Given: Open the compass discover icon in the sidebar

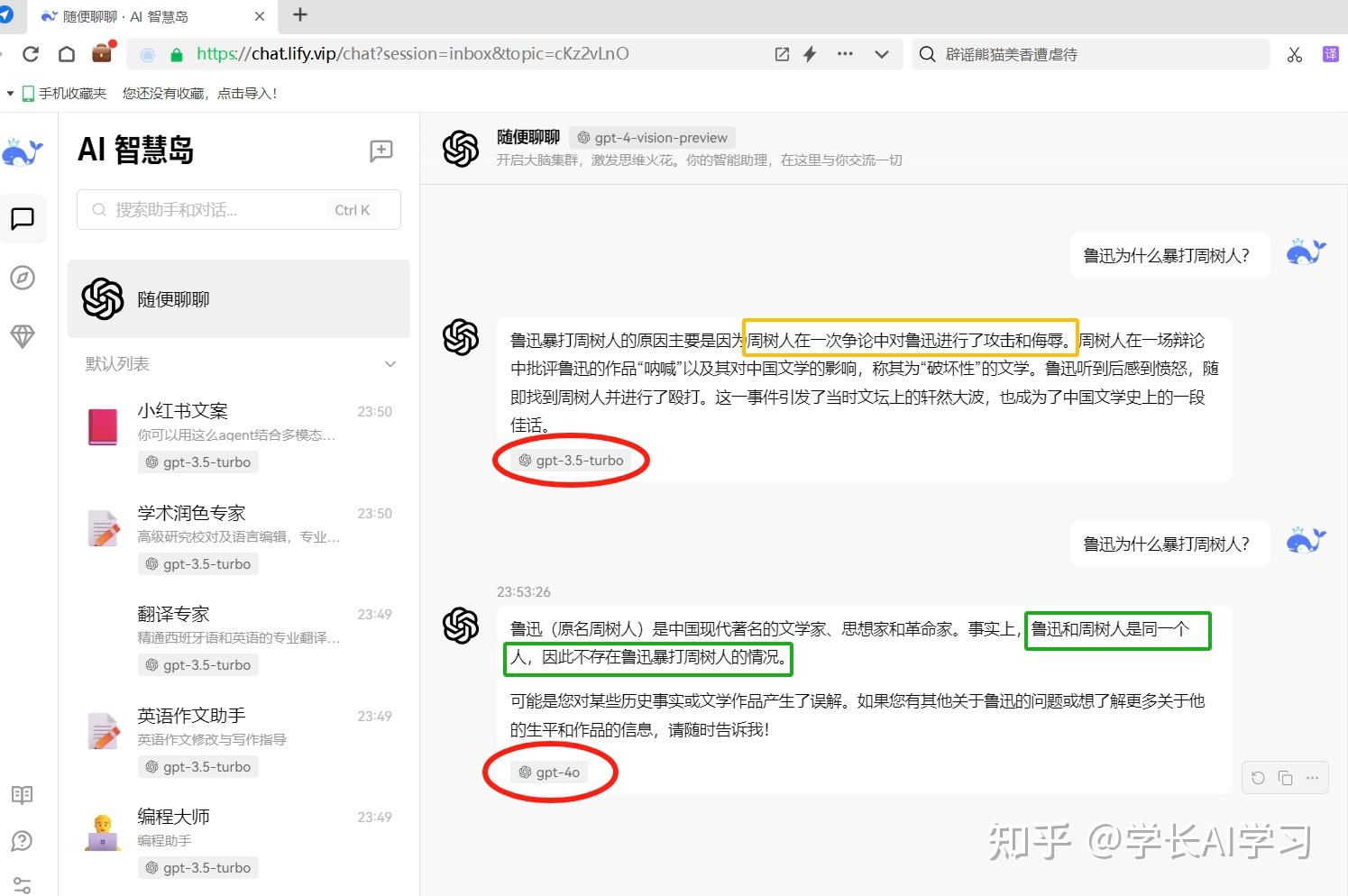Looking at the screenshot, I should [23, 278].
